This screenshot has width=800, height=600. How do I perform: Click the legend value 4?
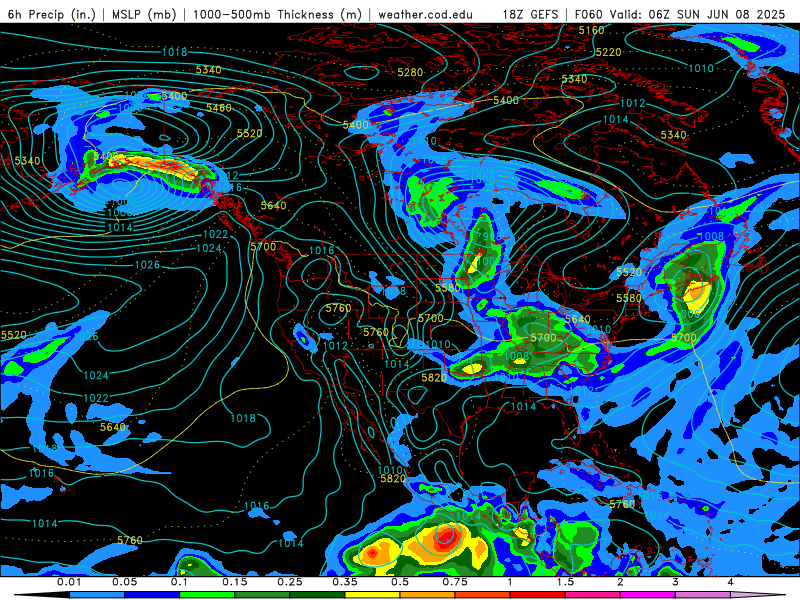point(730,582)
